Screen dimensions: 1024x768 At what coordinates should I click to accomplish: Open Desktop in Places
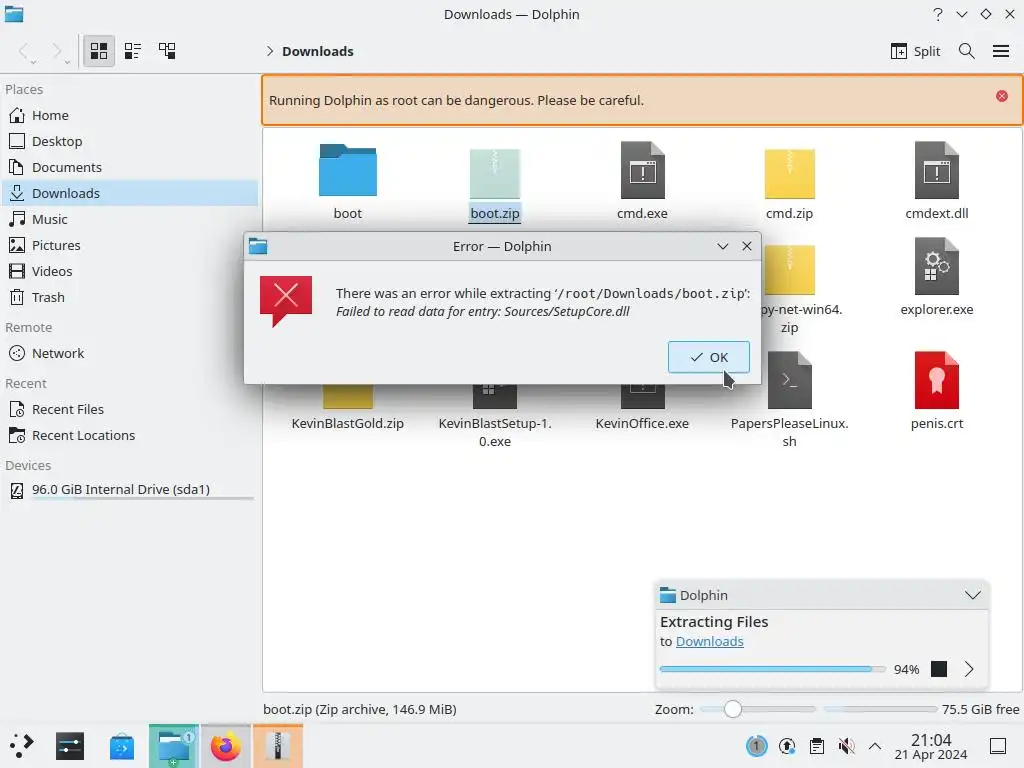point(129,141)
